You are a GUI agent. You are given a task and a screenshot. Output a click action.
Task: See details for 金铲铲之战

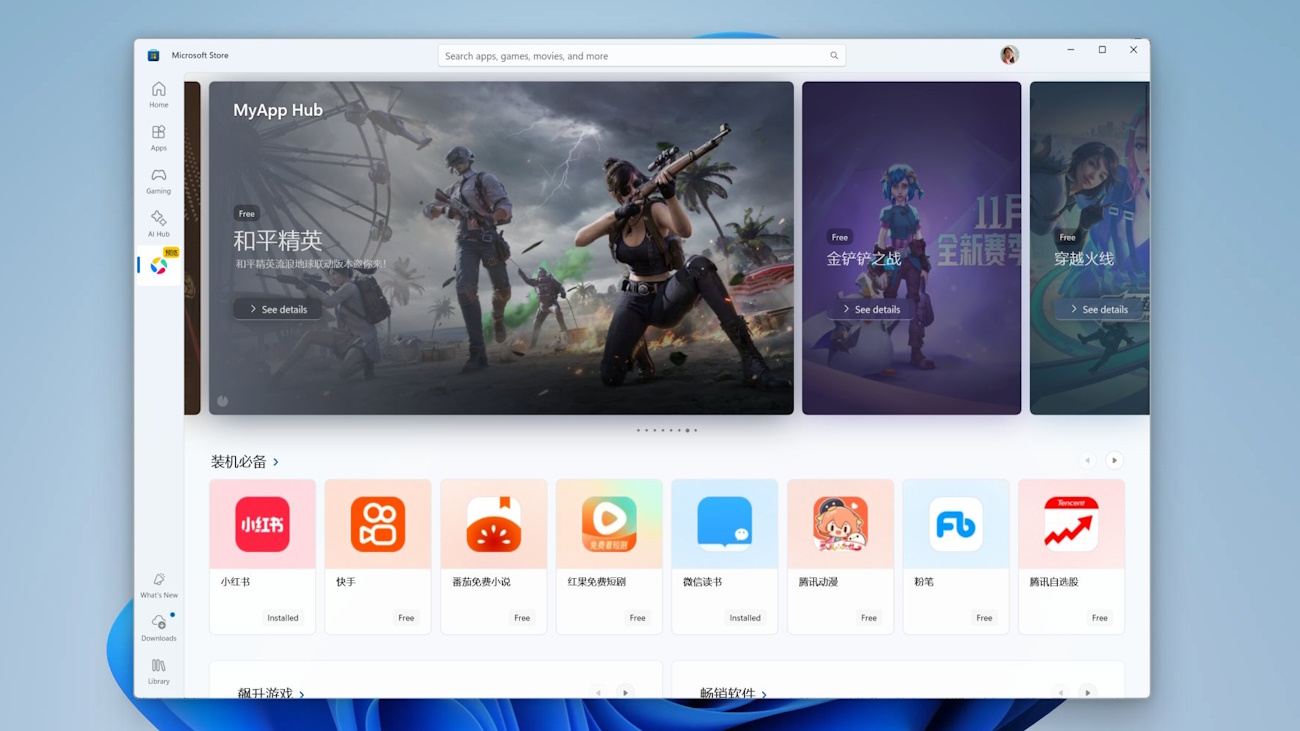[x=871, y=309]
